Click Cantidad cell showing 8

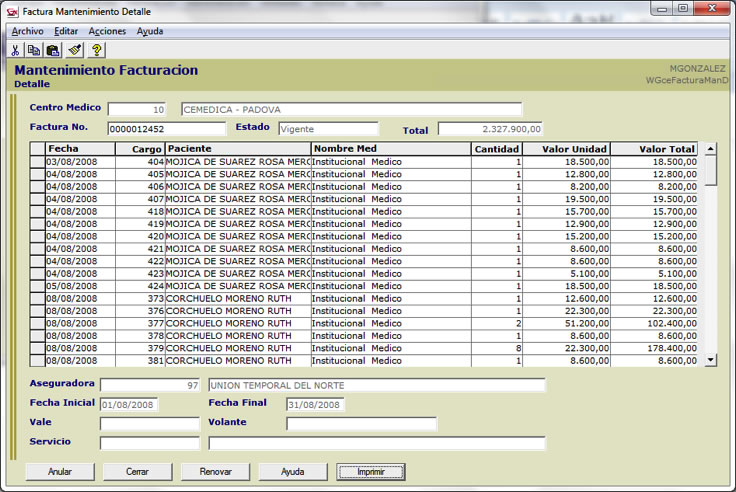click(497, 348)
